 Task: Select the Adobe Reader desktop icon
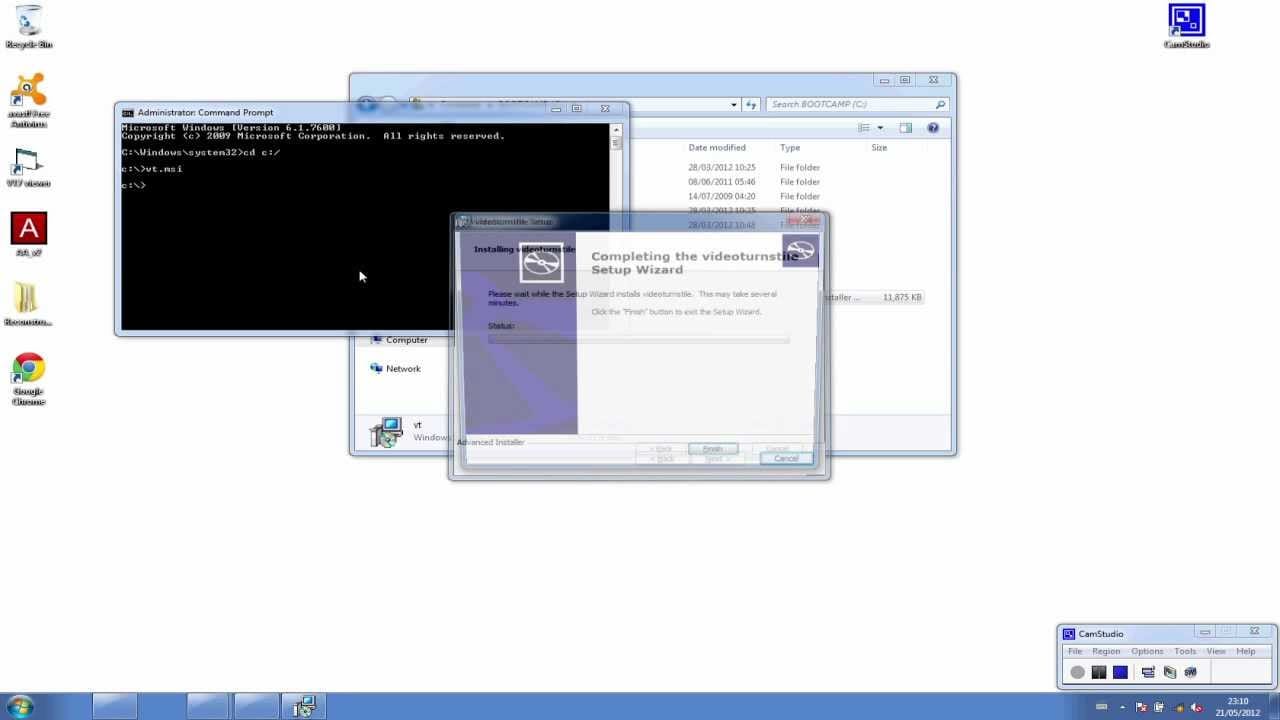(29, 235)
